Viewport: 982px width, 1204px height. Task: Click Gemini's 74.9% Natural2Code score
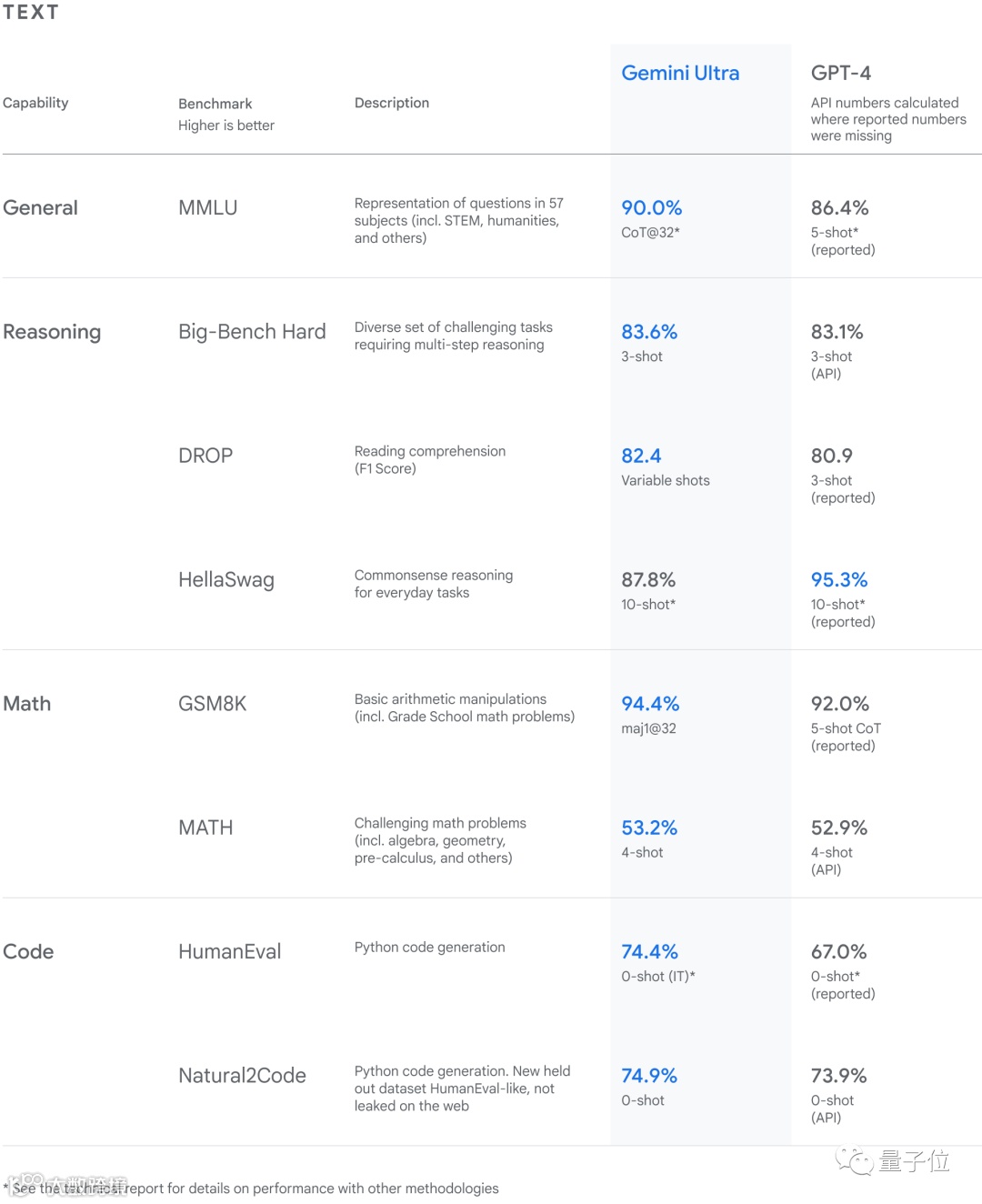tap(648, 1076)
